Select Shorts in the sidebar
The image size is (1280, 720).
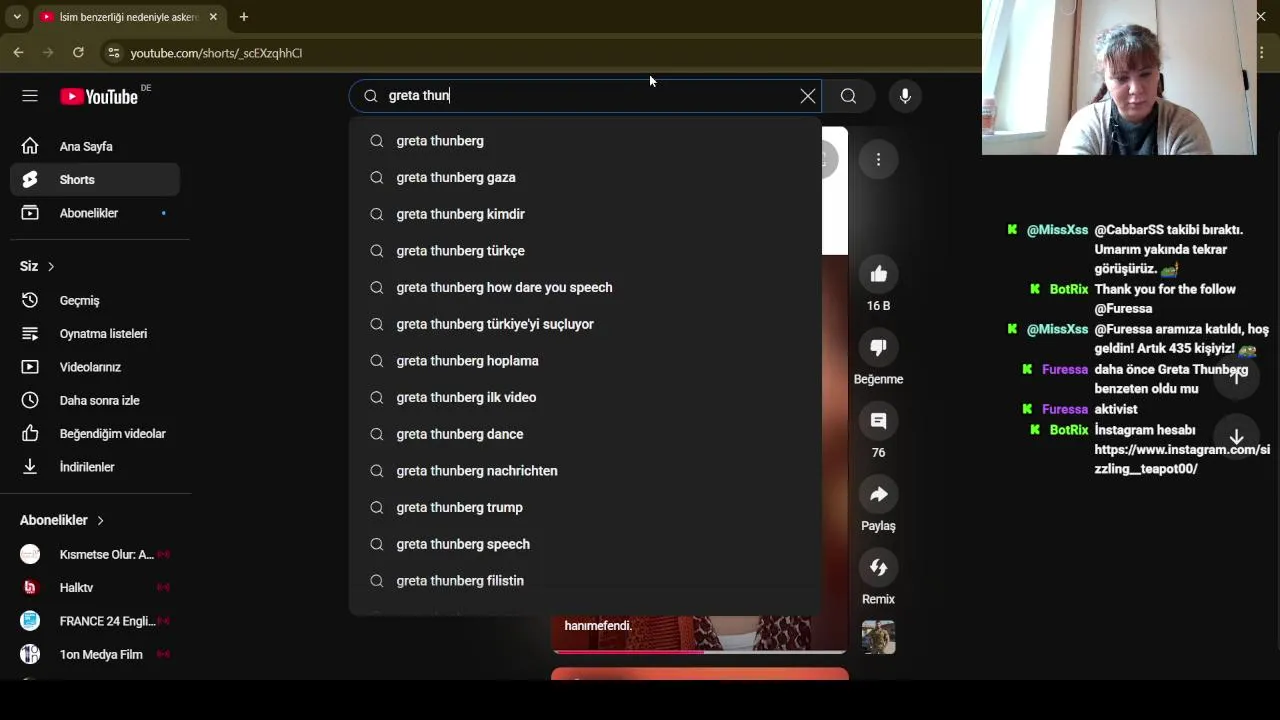point(95,180)
